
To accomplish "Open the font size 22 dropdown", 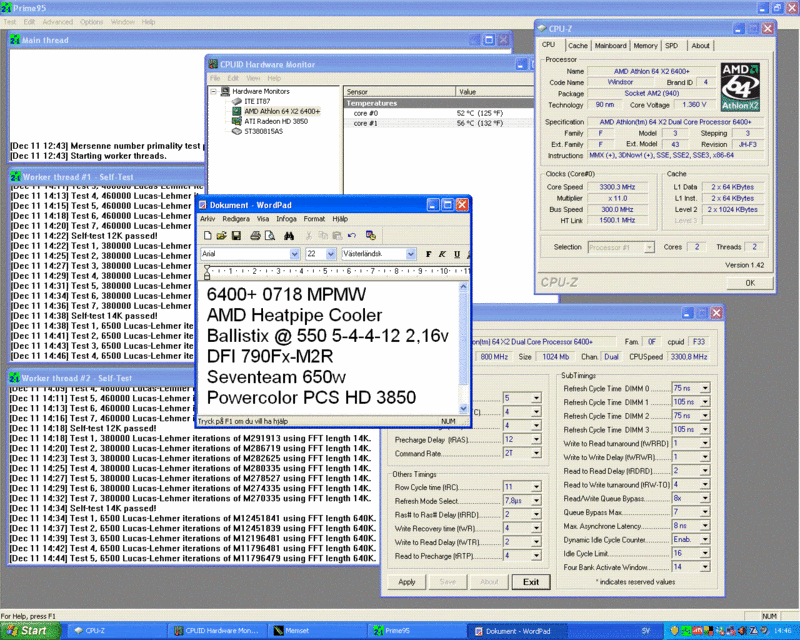I will tap(331, 254).
